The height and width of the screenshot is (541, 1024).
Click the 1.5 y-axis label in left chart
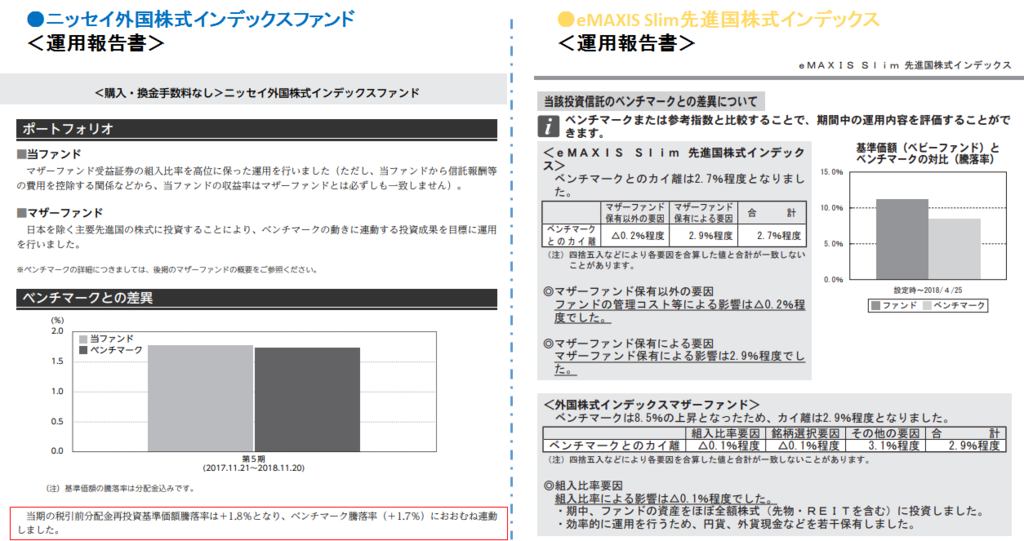pyautogui.click(x=57, y=361)
